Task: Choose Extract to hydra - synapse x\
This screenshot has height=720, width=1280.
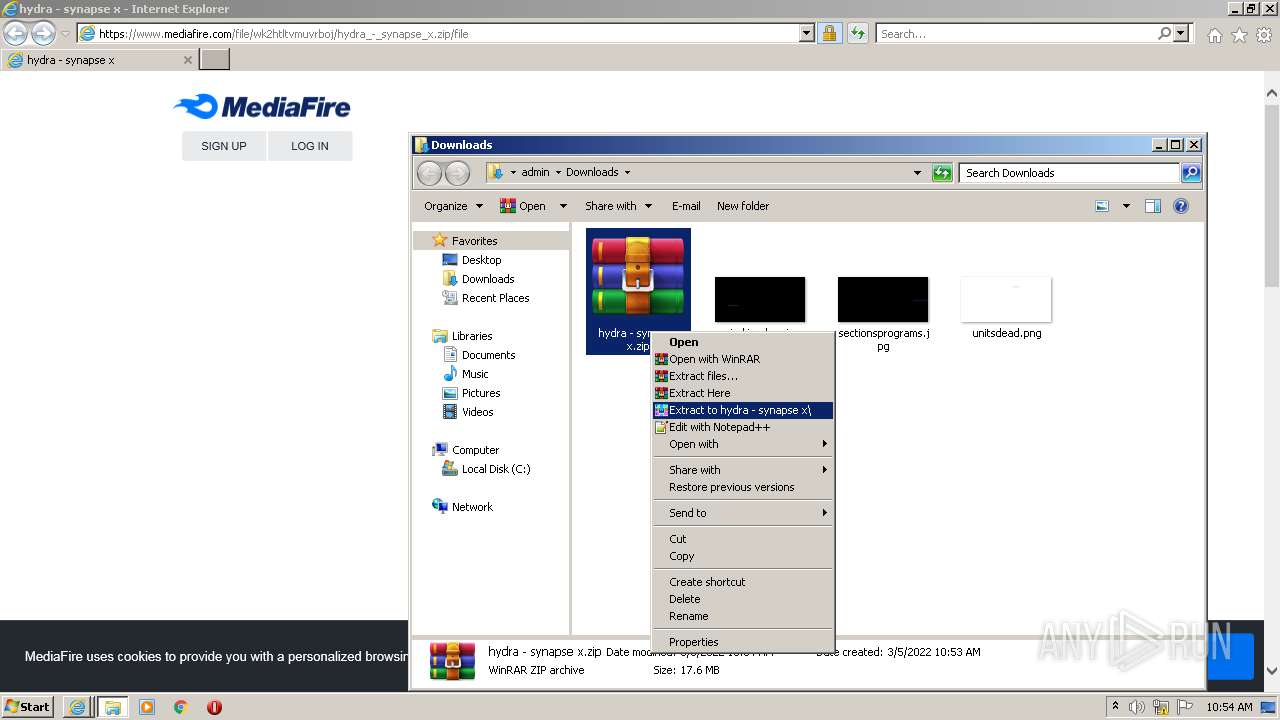Action: (742, 410)
